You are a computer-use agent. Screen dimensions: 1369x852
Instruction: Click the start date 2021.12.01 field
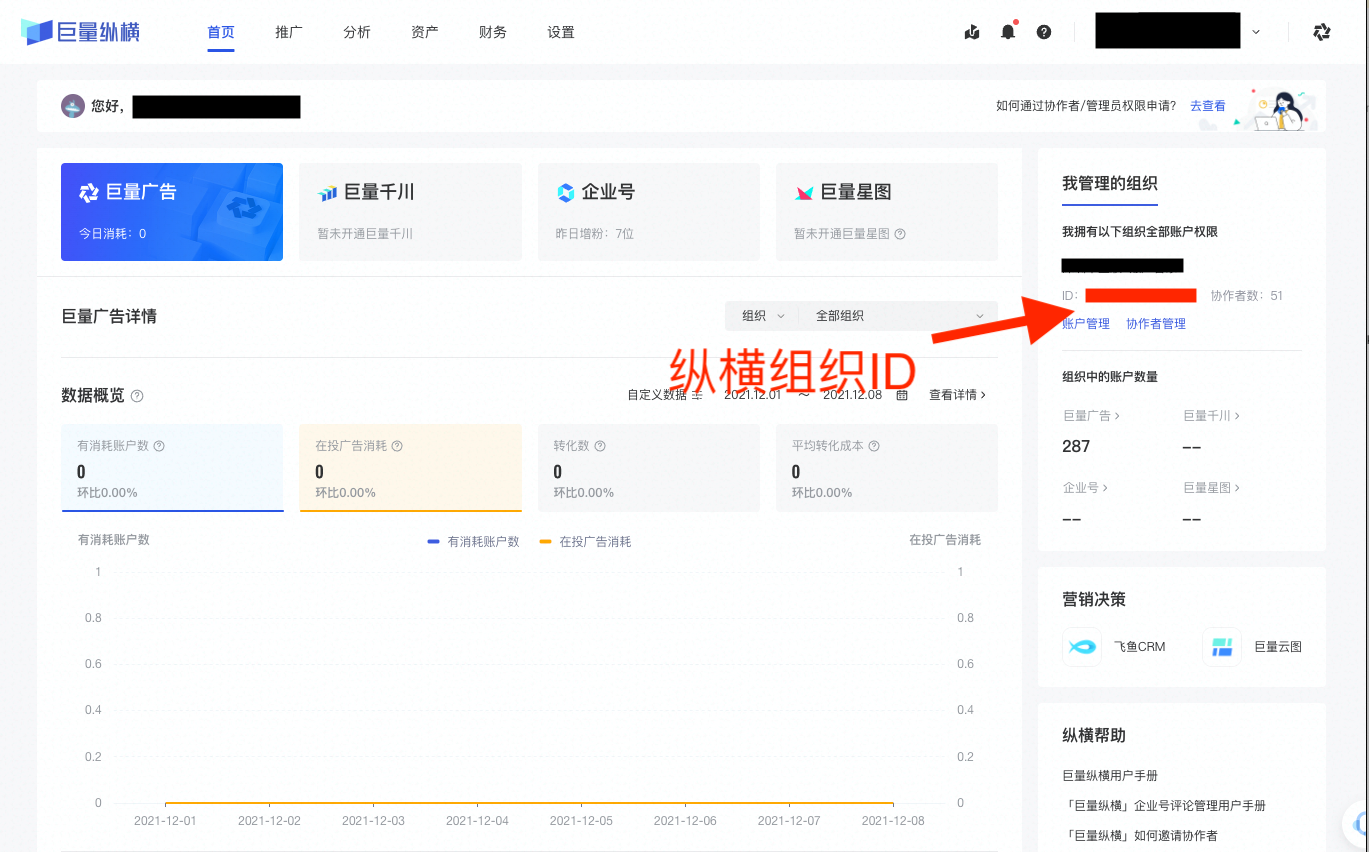752,395
